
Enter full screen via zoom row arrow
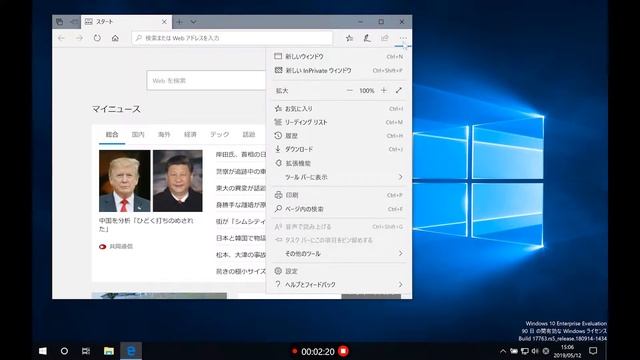[399, 90]
